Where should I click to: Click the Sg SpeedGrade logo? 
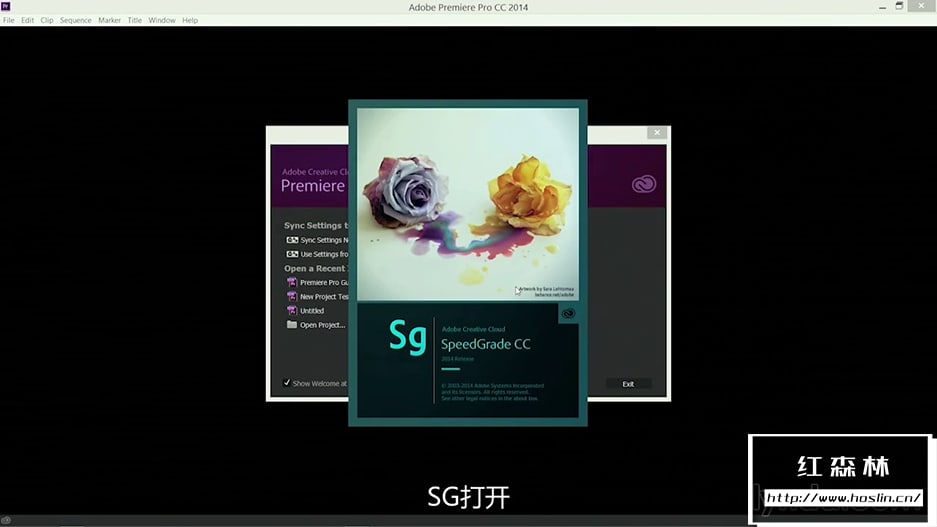click(x=408, y=337)
